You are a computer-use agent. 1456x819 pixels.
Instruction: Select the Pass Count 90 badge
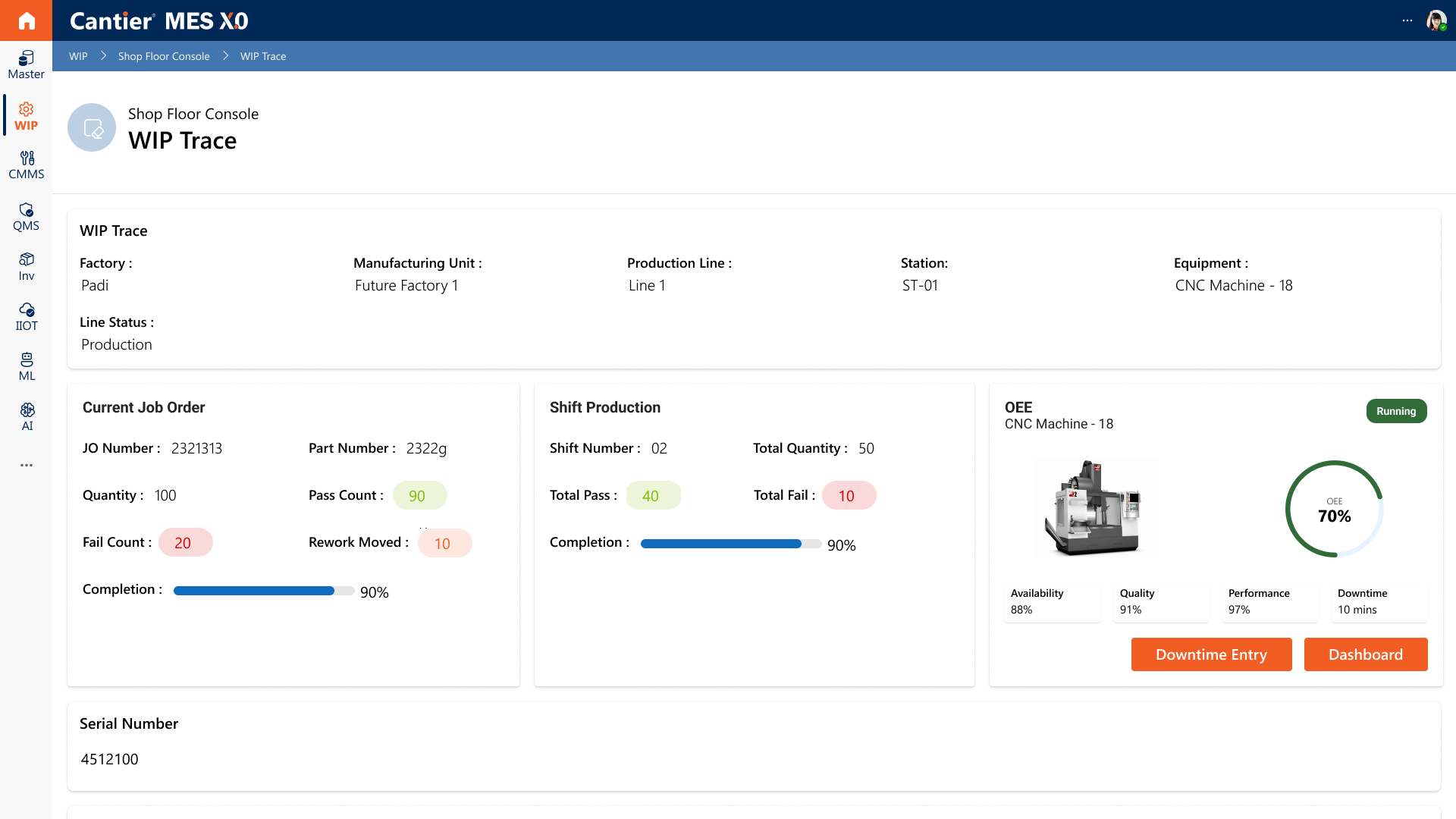tap(419, 495)
